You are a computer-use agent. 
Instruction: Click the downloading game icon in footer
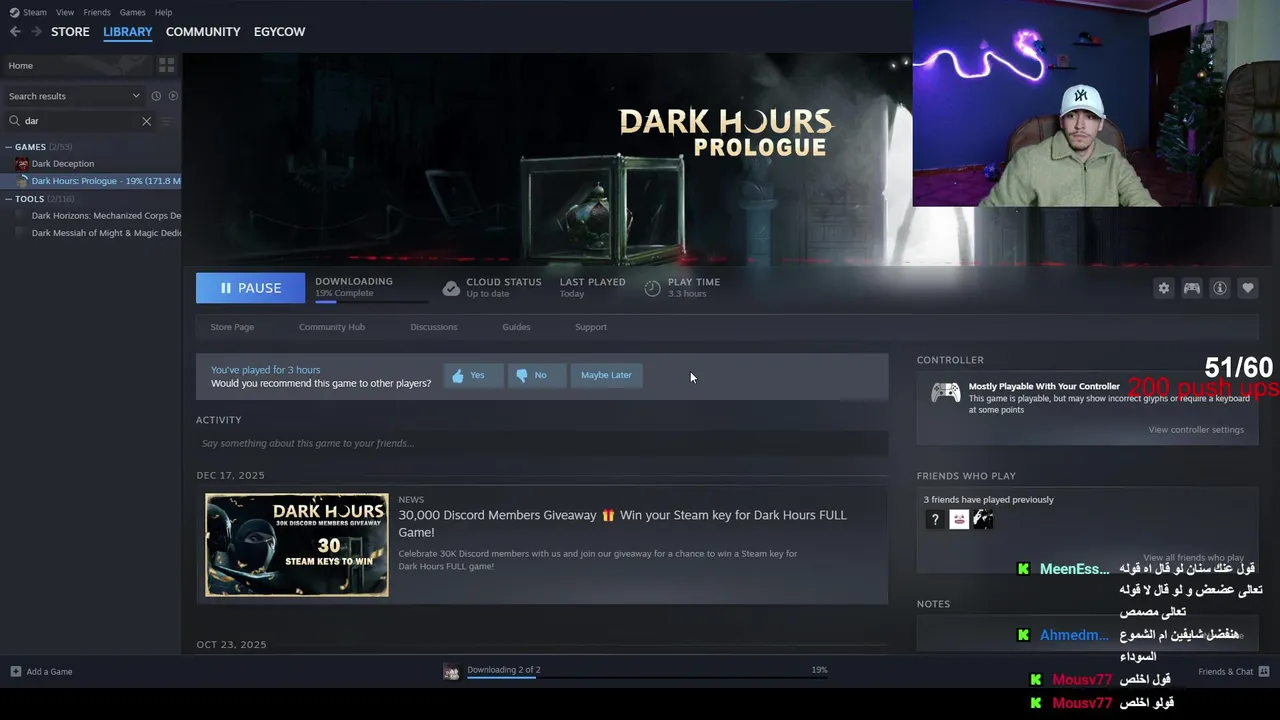point(451,672)
